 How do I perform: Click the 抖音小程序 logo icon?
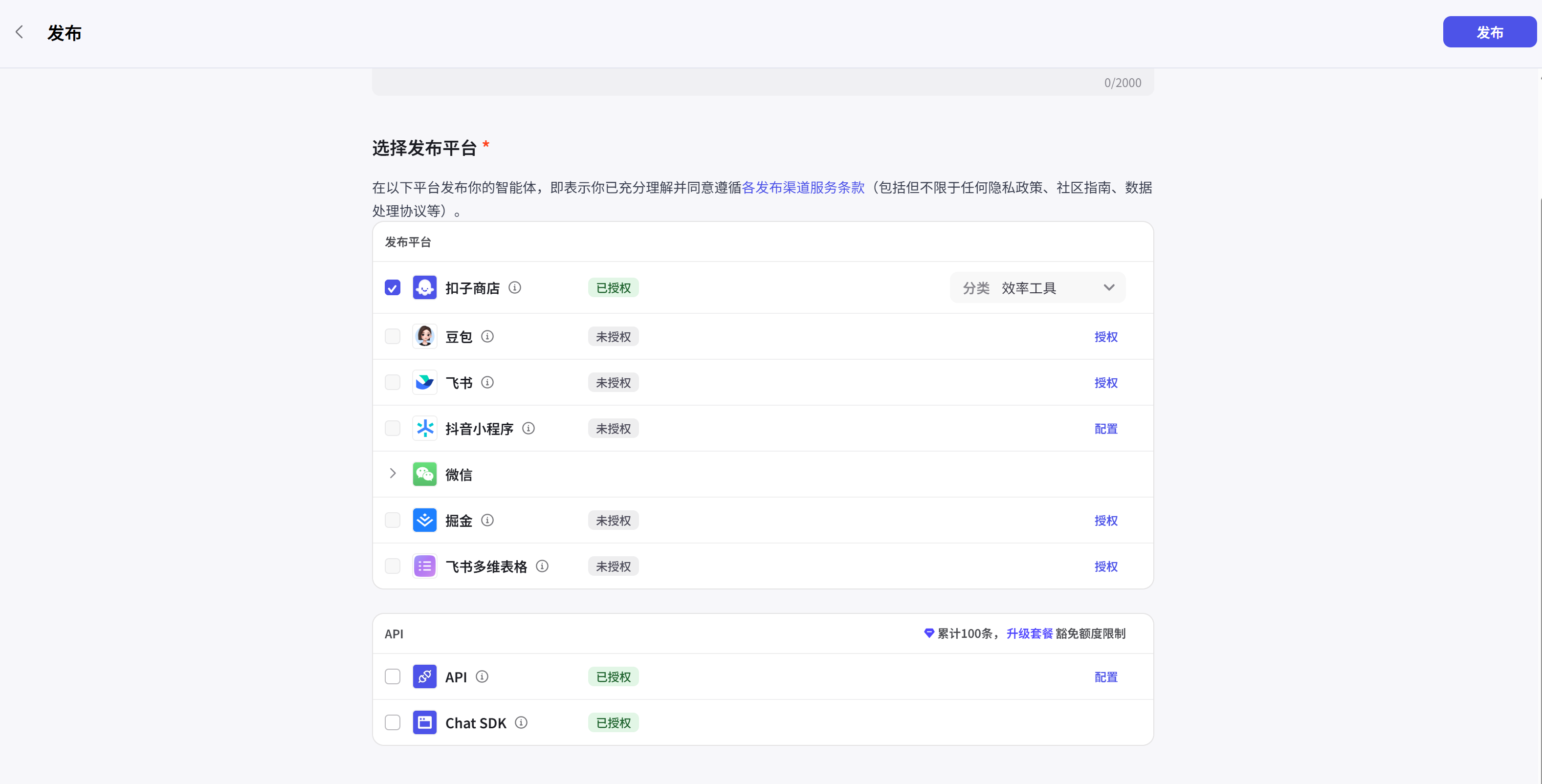424,429
